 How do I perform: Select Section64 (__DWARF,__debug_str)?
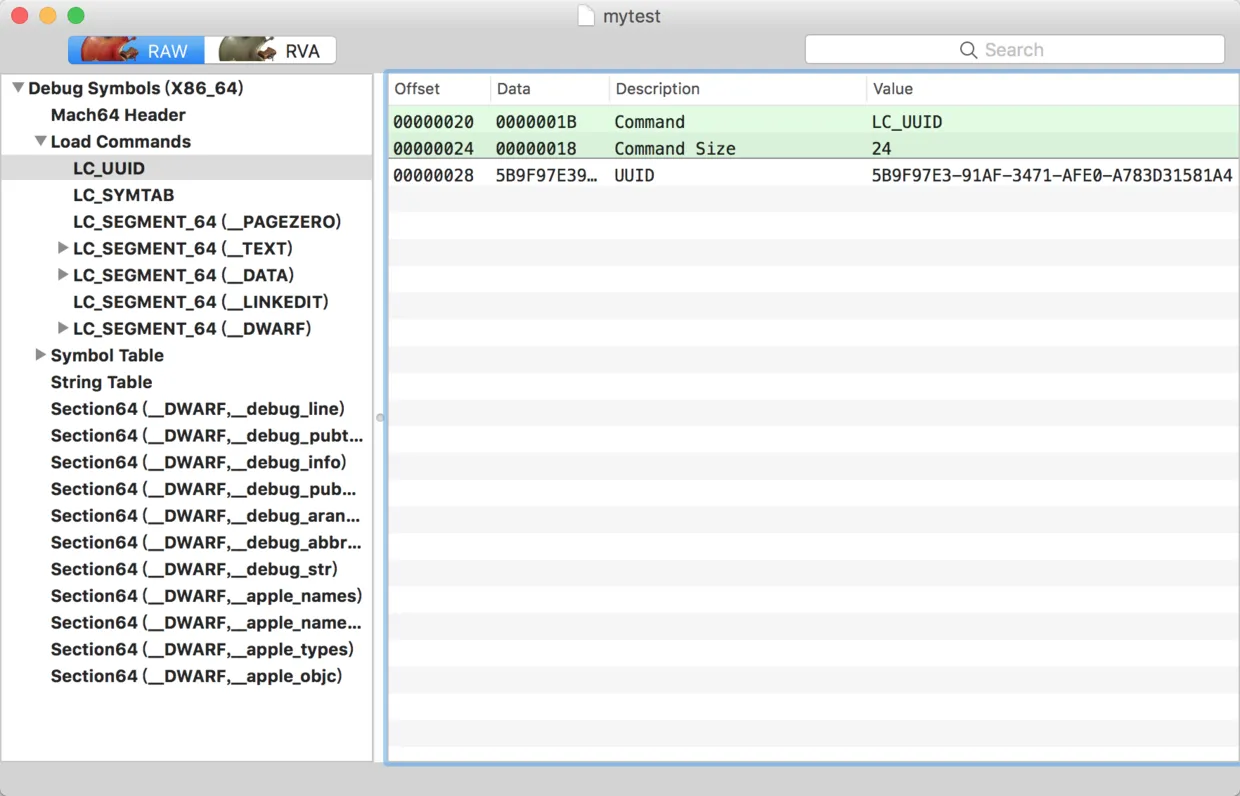point(195,569)
